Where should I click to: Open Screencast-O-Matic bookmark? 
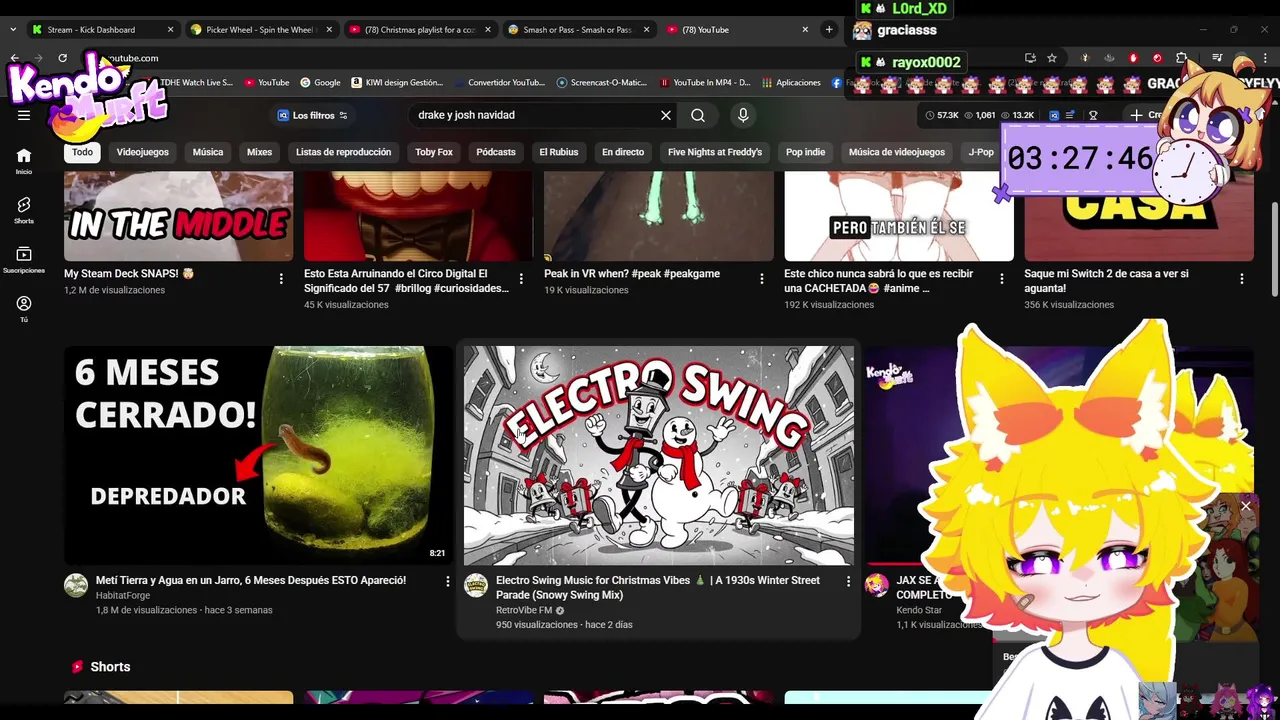click(602, 83)
